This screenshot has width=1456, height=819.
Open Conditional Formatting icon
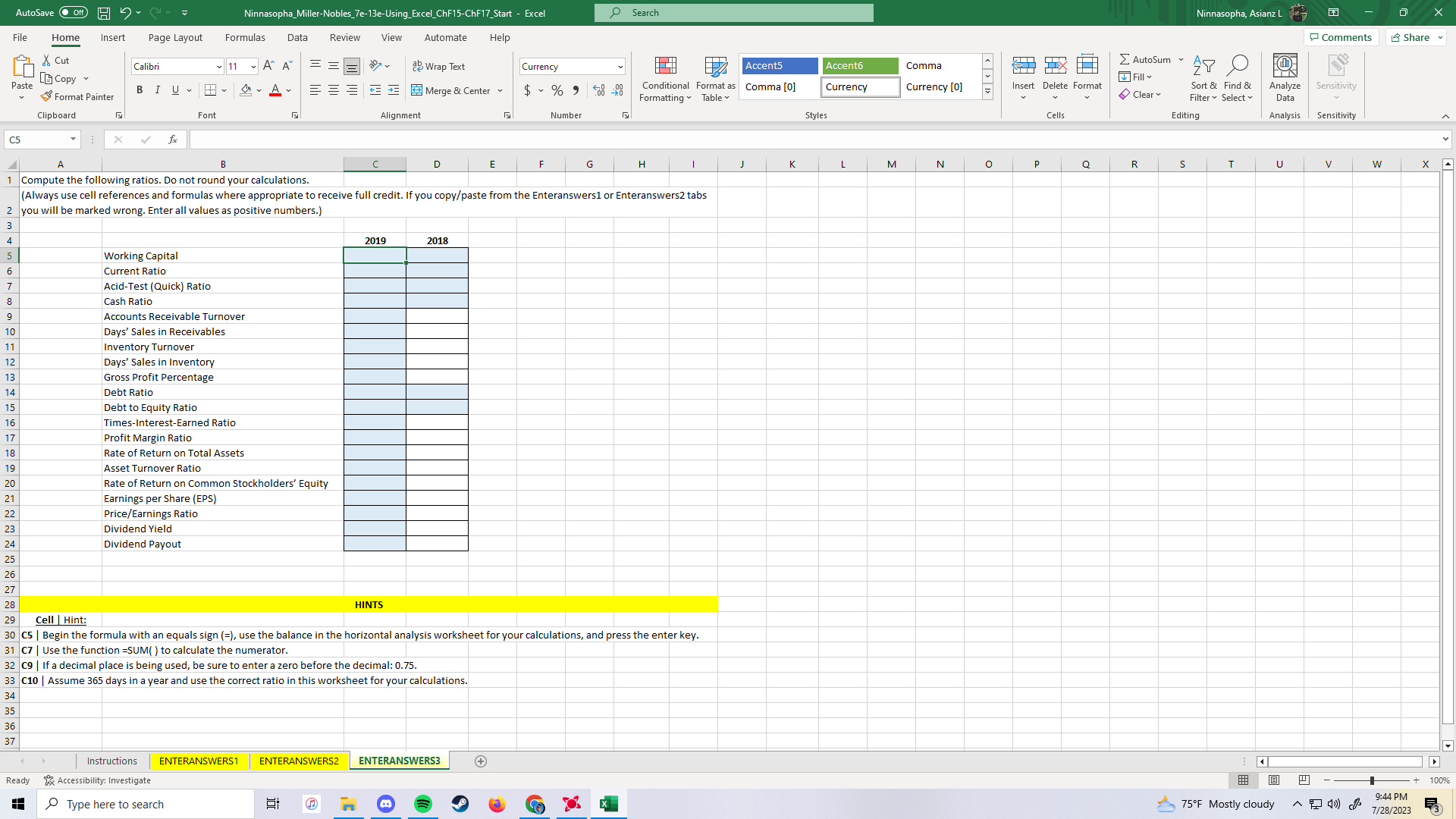[x=665, y=67]
